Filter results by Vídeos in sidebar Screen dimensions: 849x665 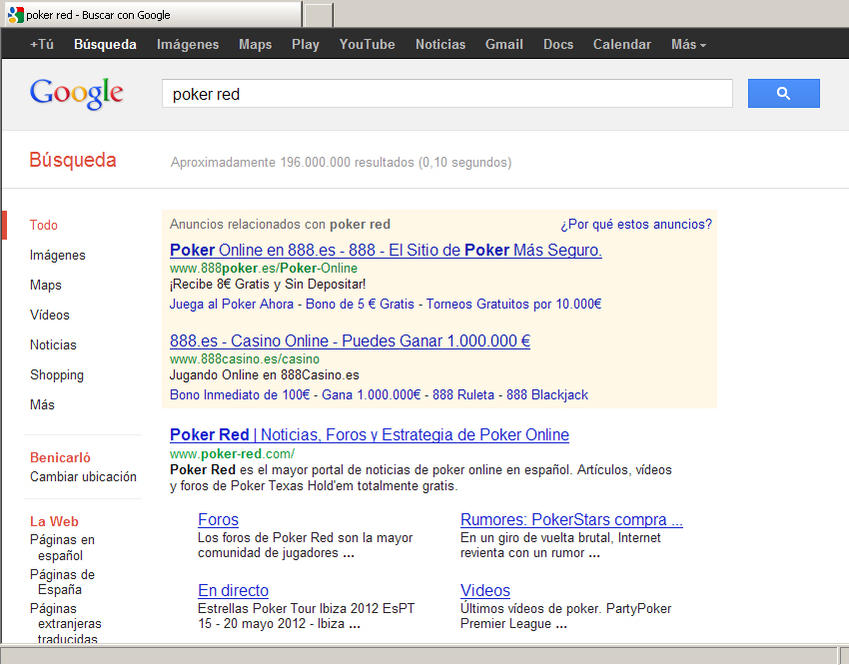[x=50, y=315]
